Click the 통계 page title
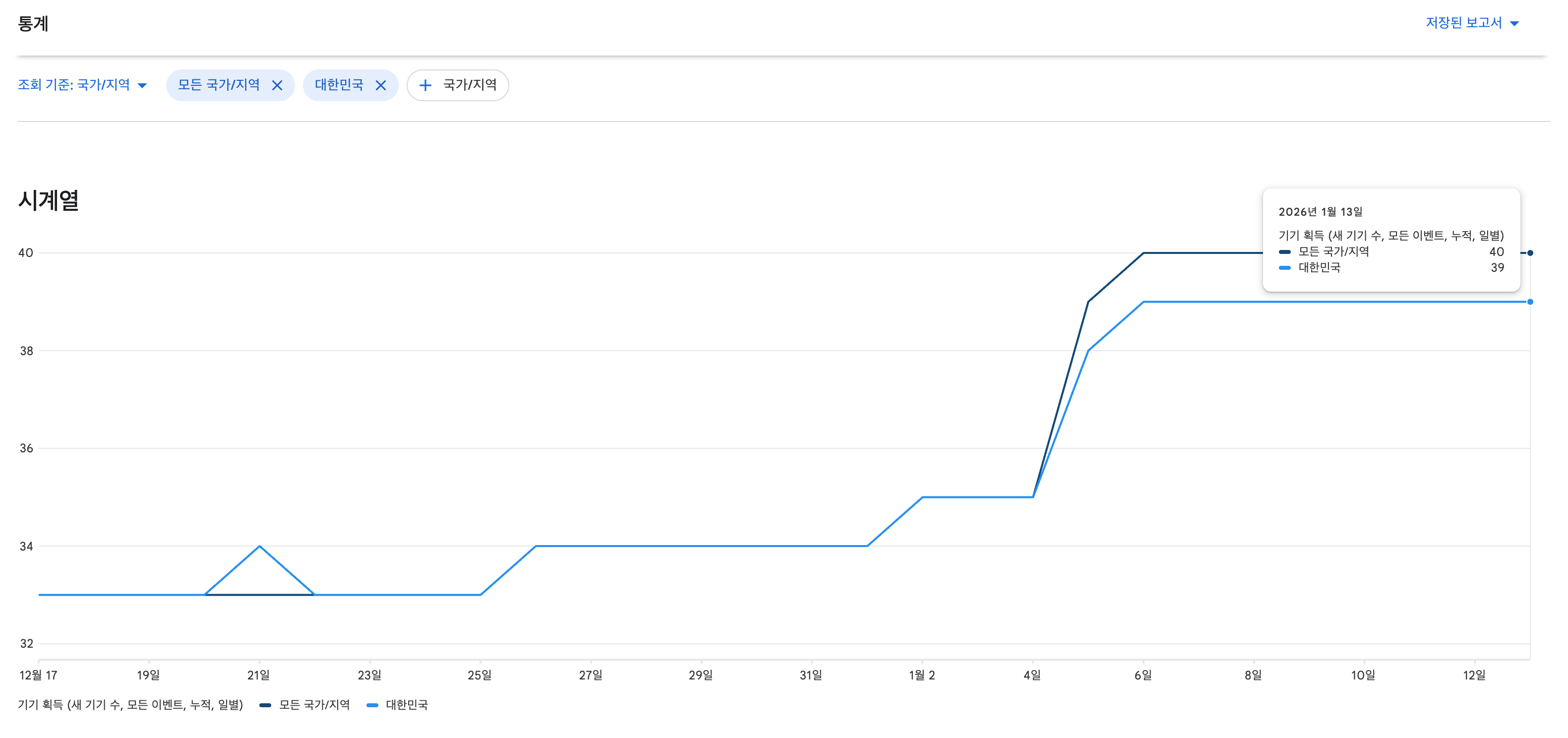 coord(33,24)
